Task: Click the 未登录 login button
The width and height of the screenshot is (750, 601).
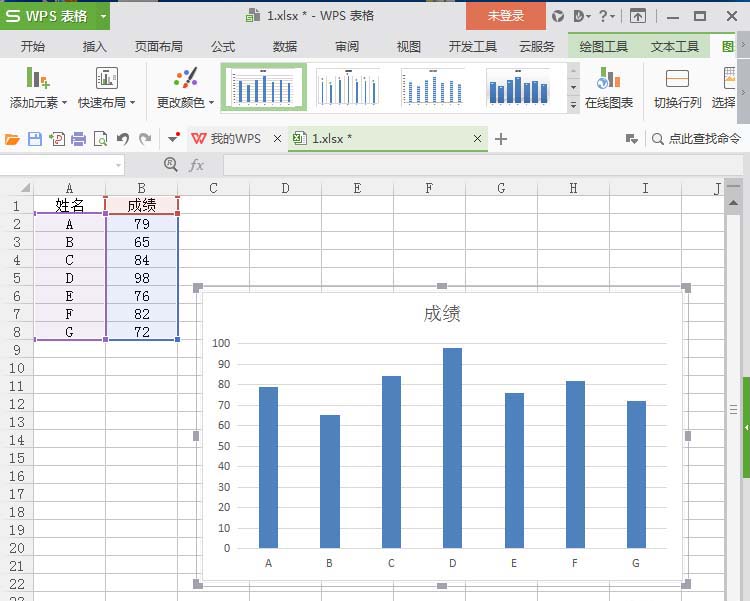Action: click(x=506, y=16)
